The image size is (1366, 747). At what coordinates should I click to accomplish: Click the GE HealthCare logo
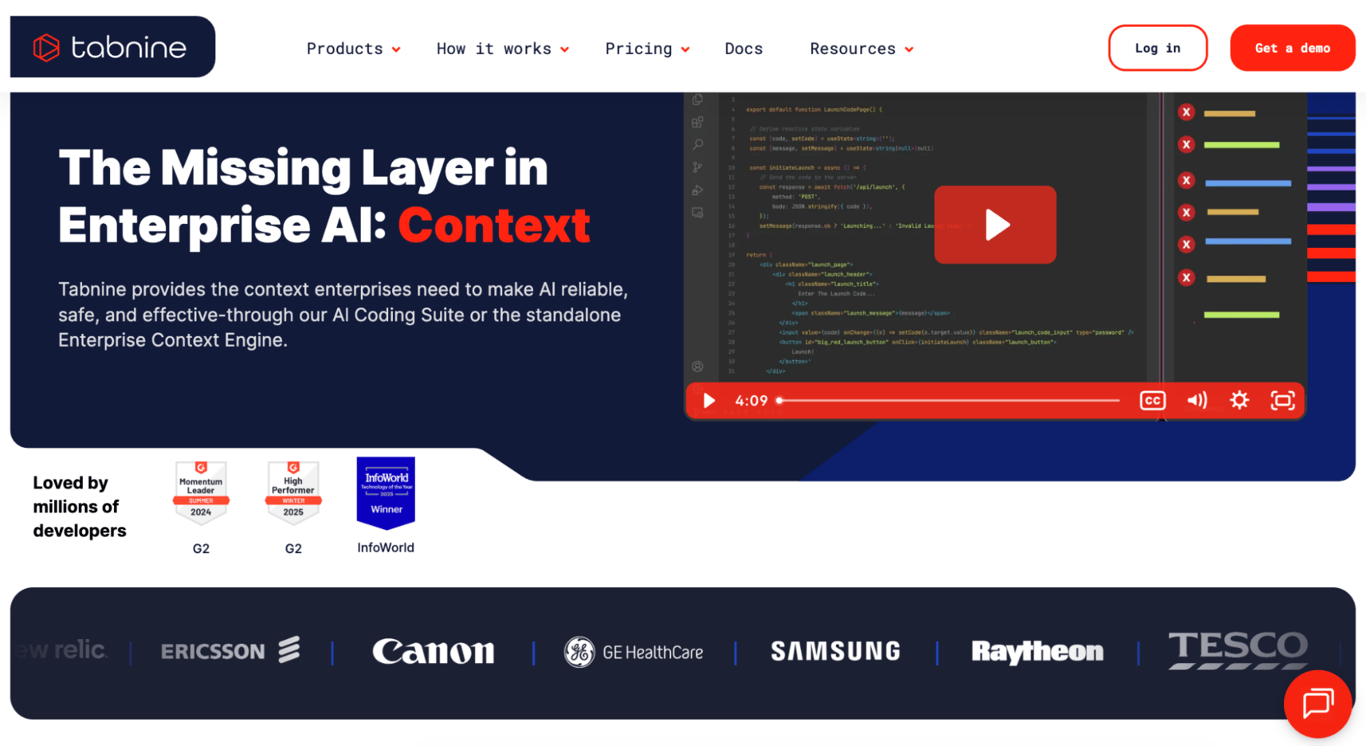634,652
